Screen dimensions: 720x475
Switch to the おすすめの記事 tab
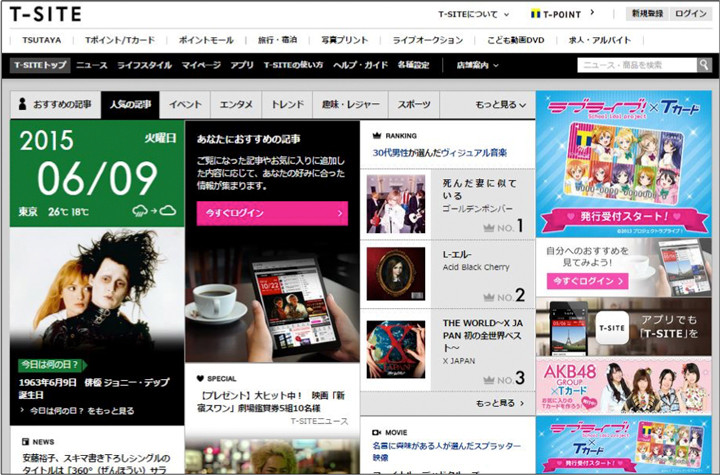coord(54,104)
